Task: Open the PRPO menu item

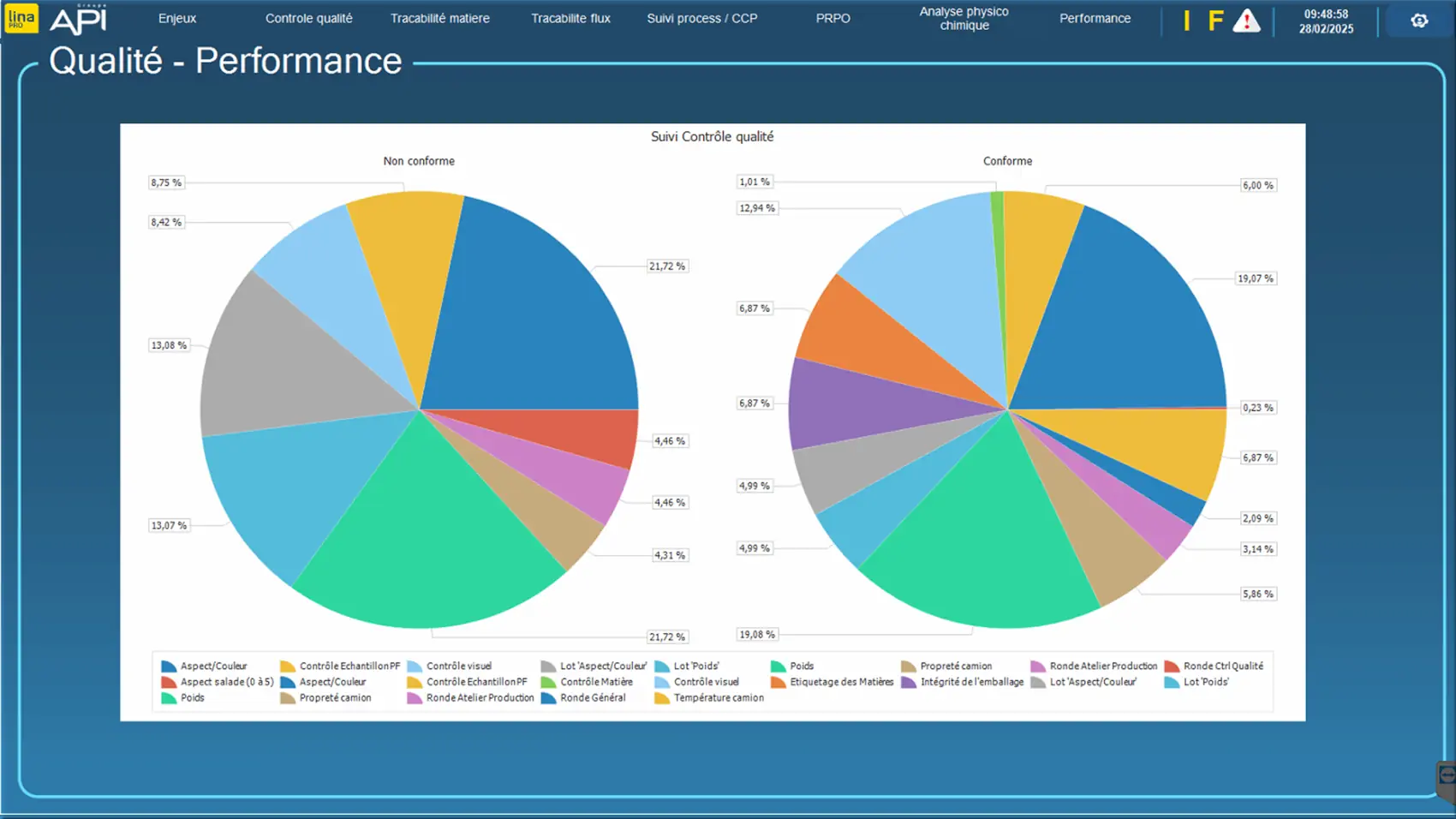Action: 832,18
